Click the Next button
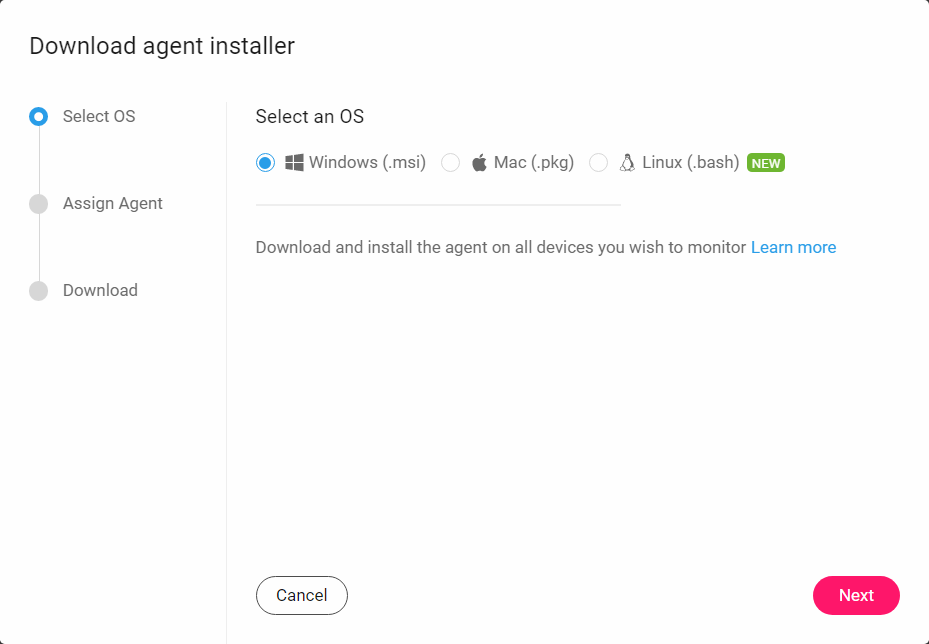 coord(856,595)
